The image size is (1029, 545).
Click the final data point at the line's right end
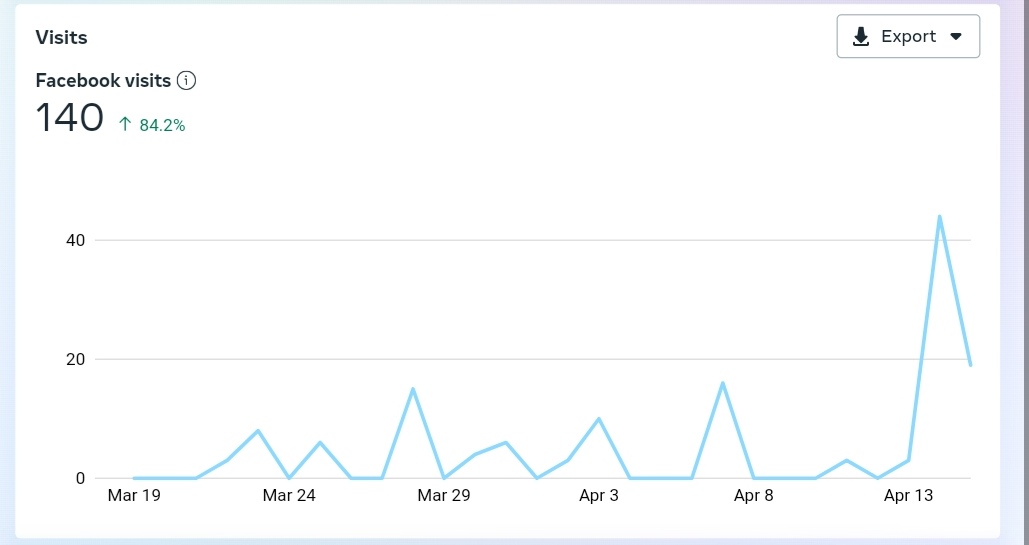click(970, 365)
